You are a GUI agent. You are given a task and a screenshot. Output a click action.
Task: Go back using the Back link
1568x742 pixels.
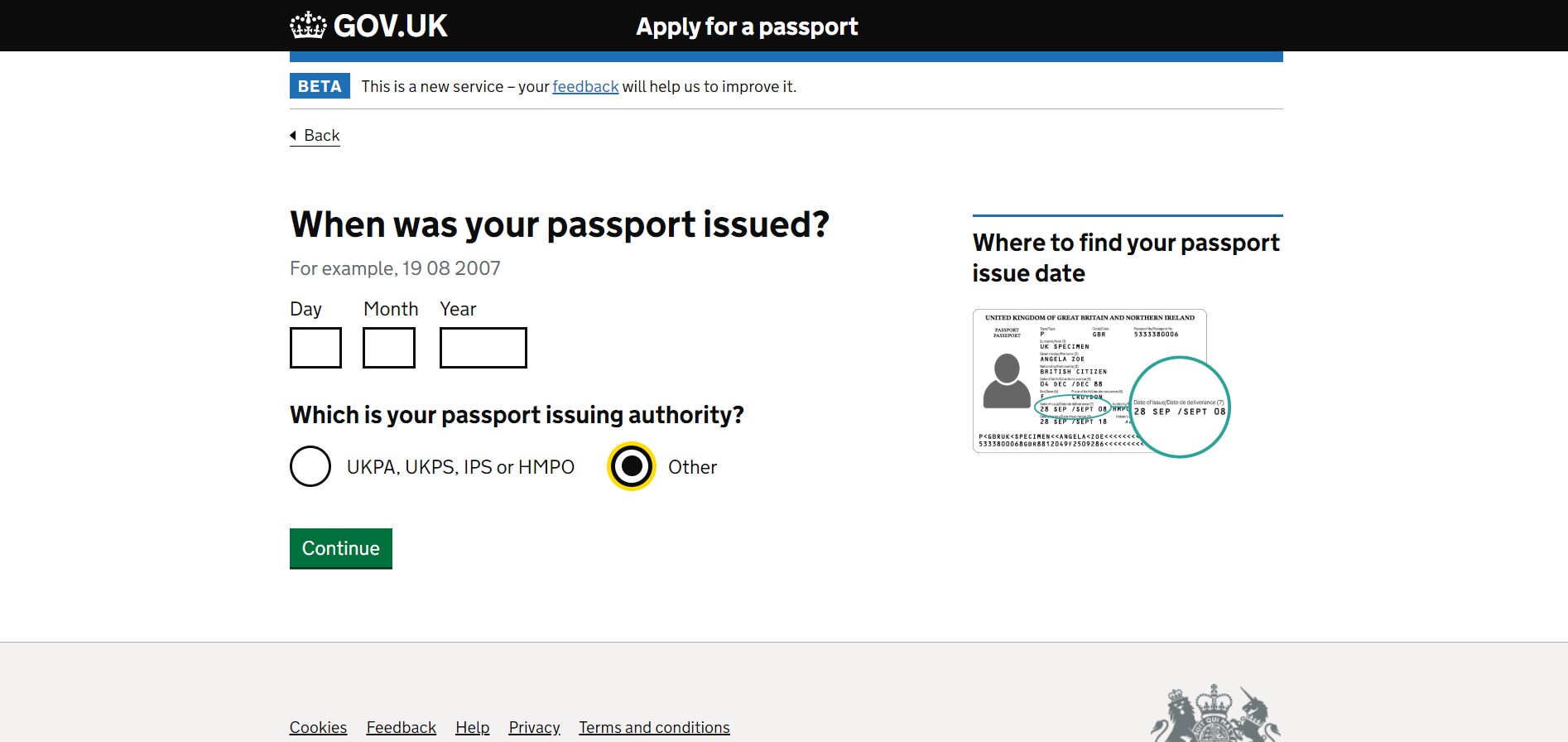coord(321,135)
